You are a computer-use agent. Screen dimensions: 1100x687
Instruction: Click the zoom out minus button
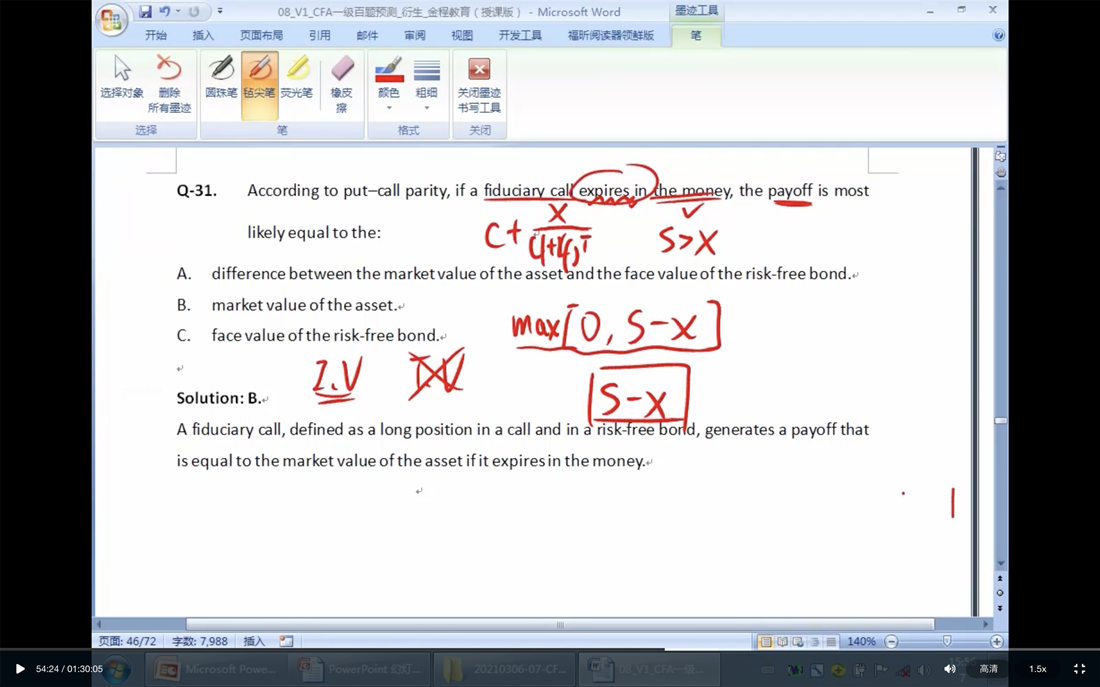coord(891,641)
